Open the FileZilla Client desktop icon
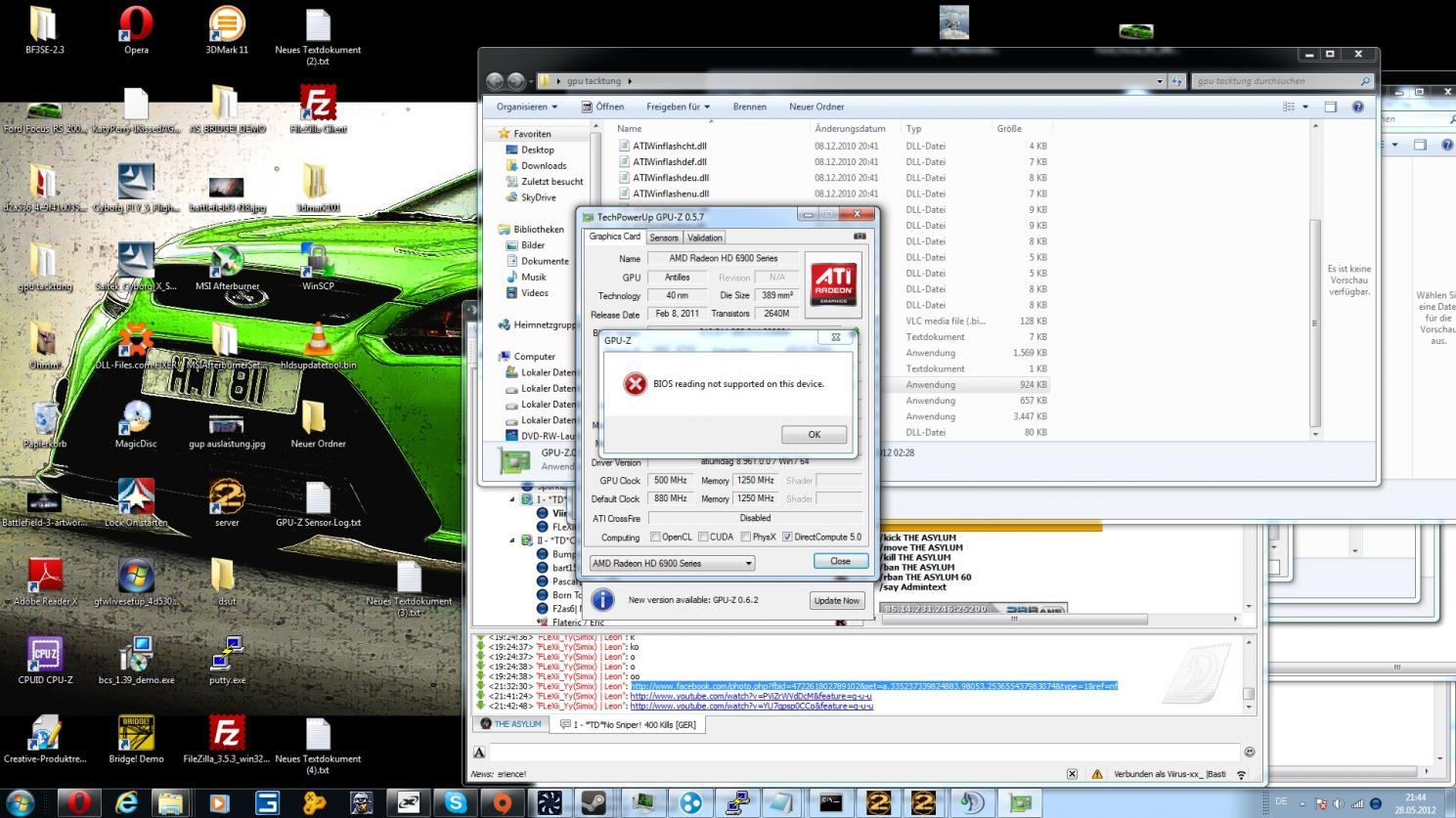Image resolution: width=1456 pixels, height=818 pixels. click(x=318, y=108)
